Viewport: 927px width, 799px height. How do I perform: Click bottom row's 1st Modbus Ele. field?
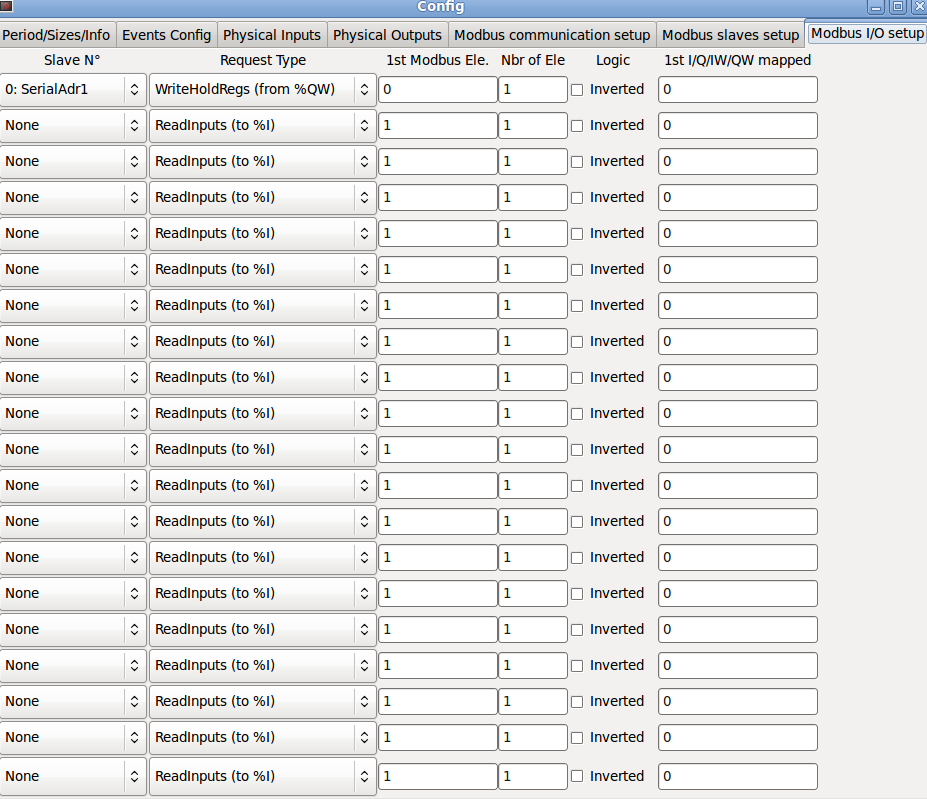[x=437, y=777]
